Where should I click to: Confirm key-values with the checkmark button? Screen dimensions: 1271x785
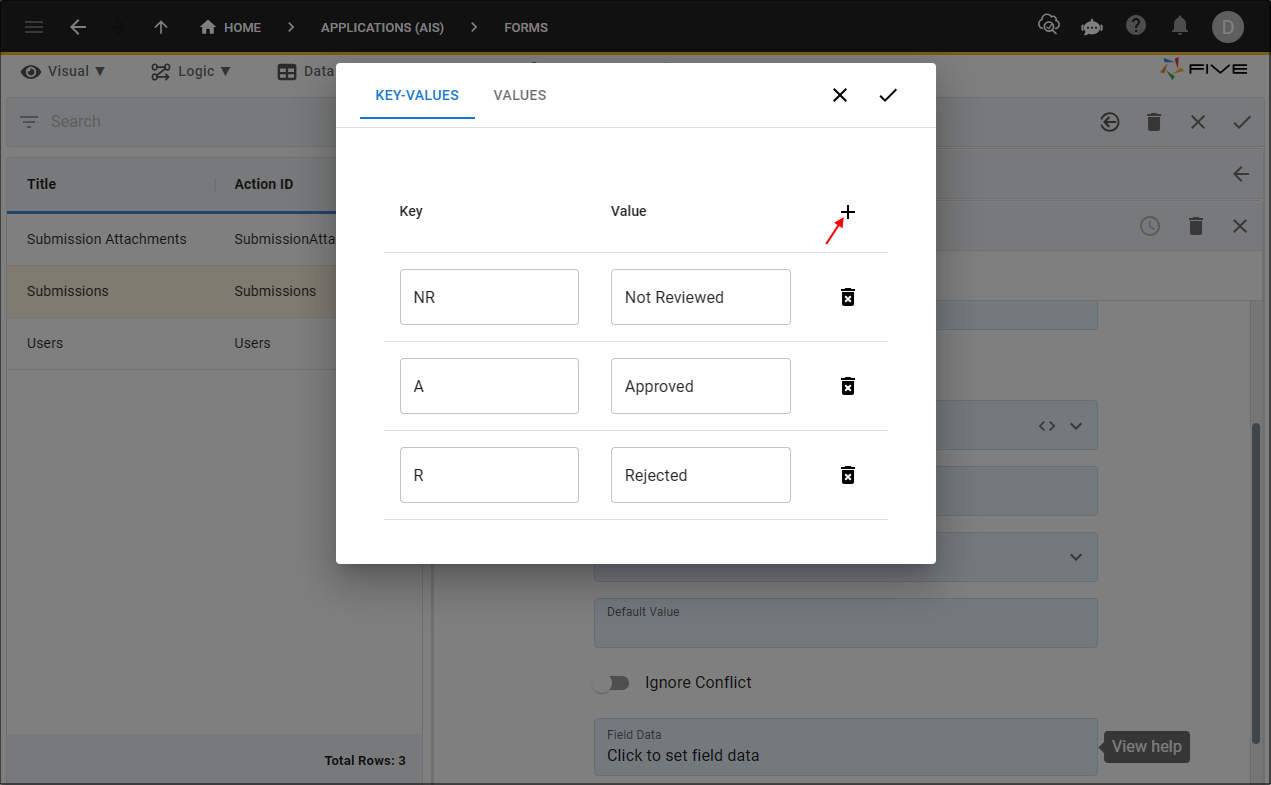888,95
